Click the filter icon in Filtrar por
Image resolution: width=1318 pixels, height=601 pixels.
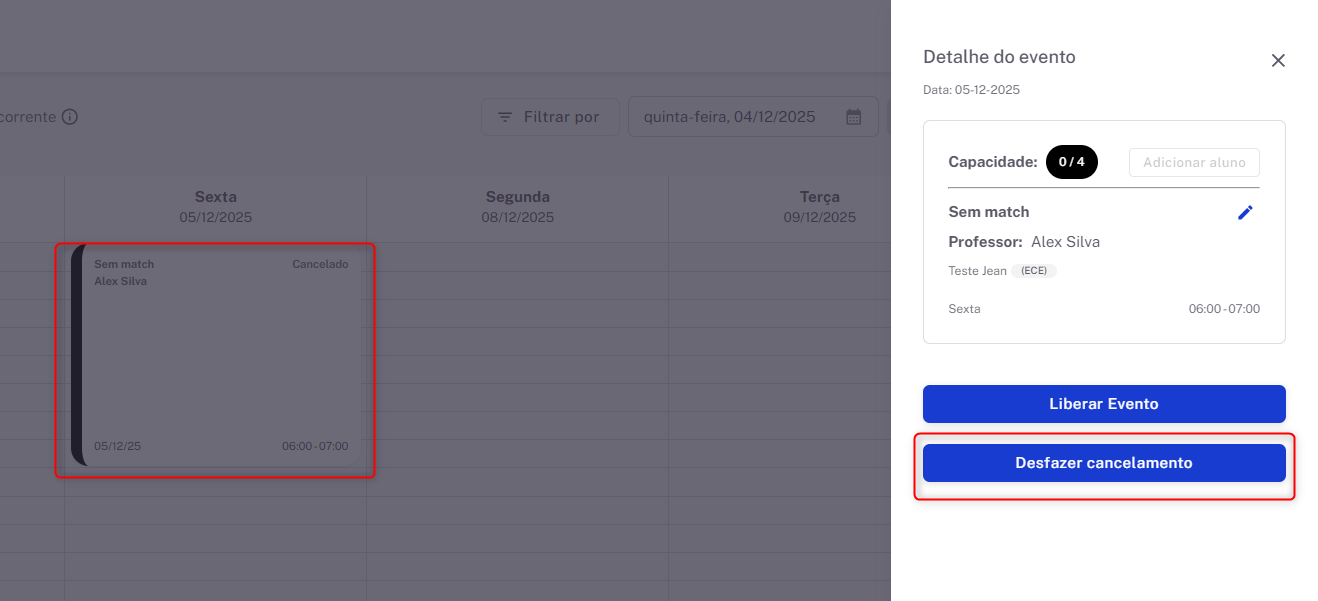tap(505, 117)
